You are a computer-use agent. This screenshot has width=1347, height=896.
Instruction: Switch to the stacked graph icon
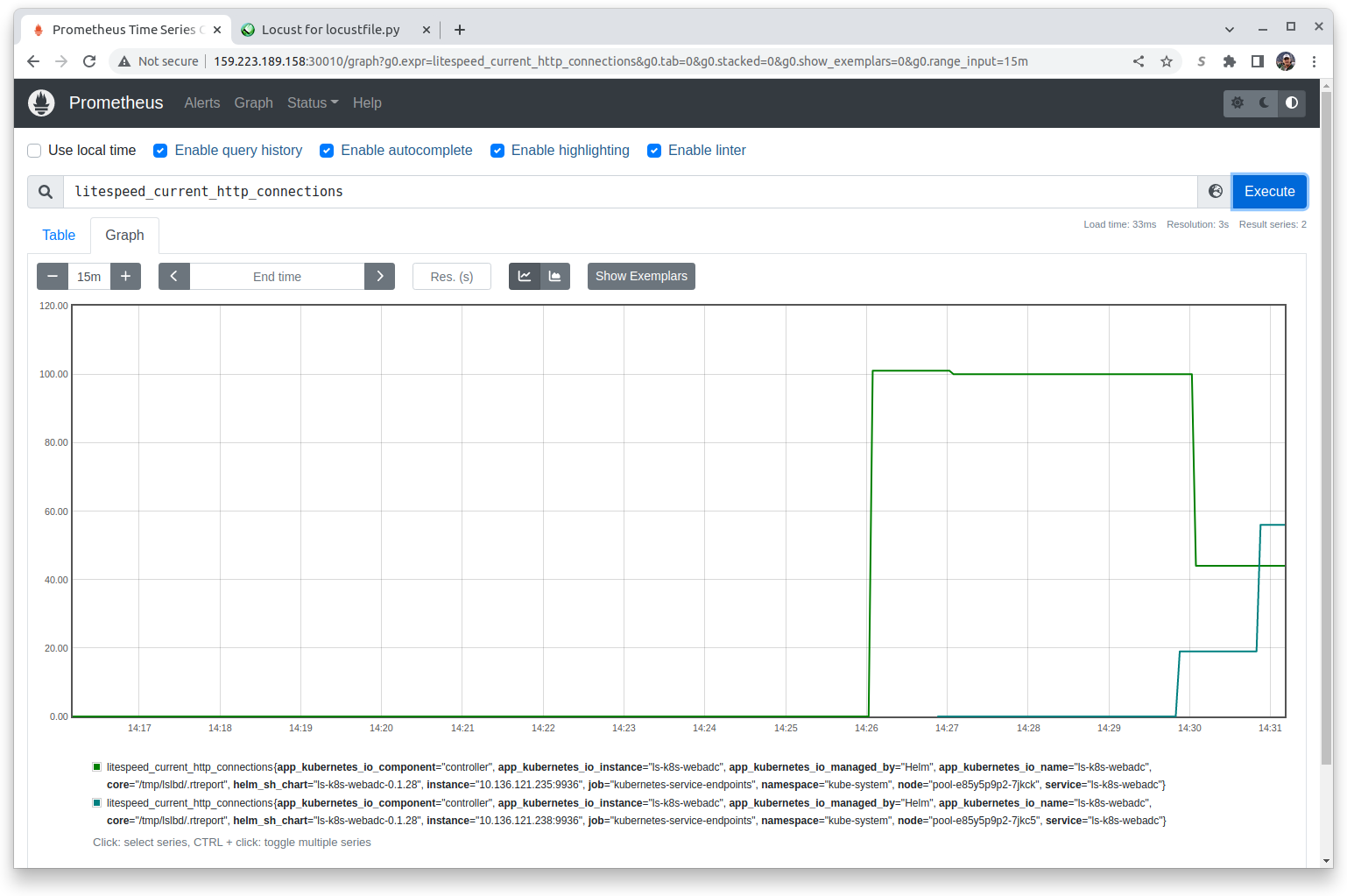tap(554, 277)
